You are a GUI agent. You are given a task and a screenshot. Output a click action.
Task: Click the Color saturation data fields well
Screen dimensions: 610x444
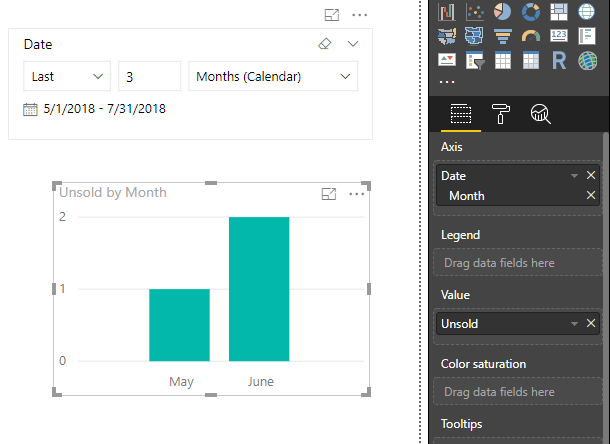[518, 391]
